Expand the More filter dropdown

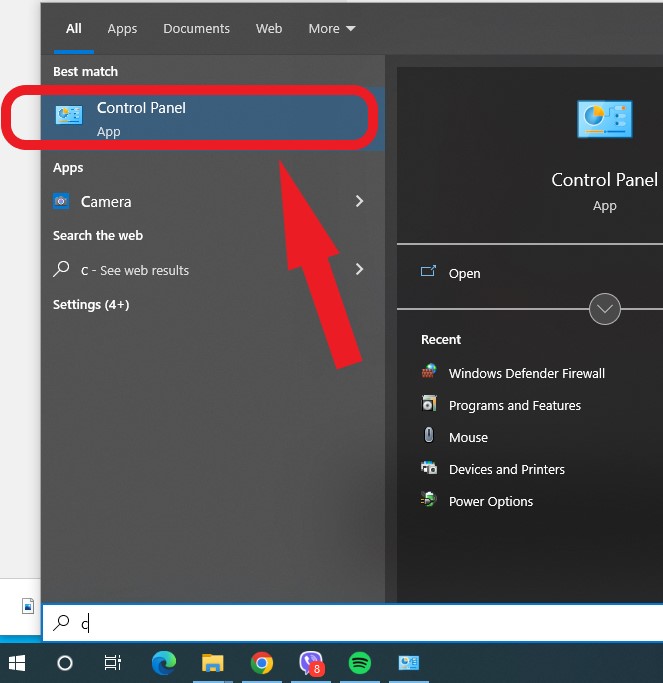coord(331,29)
